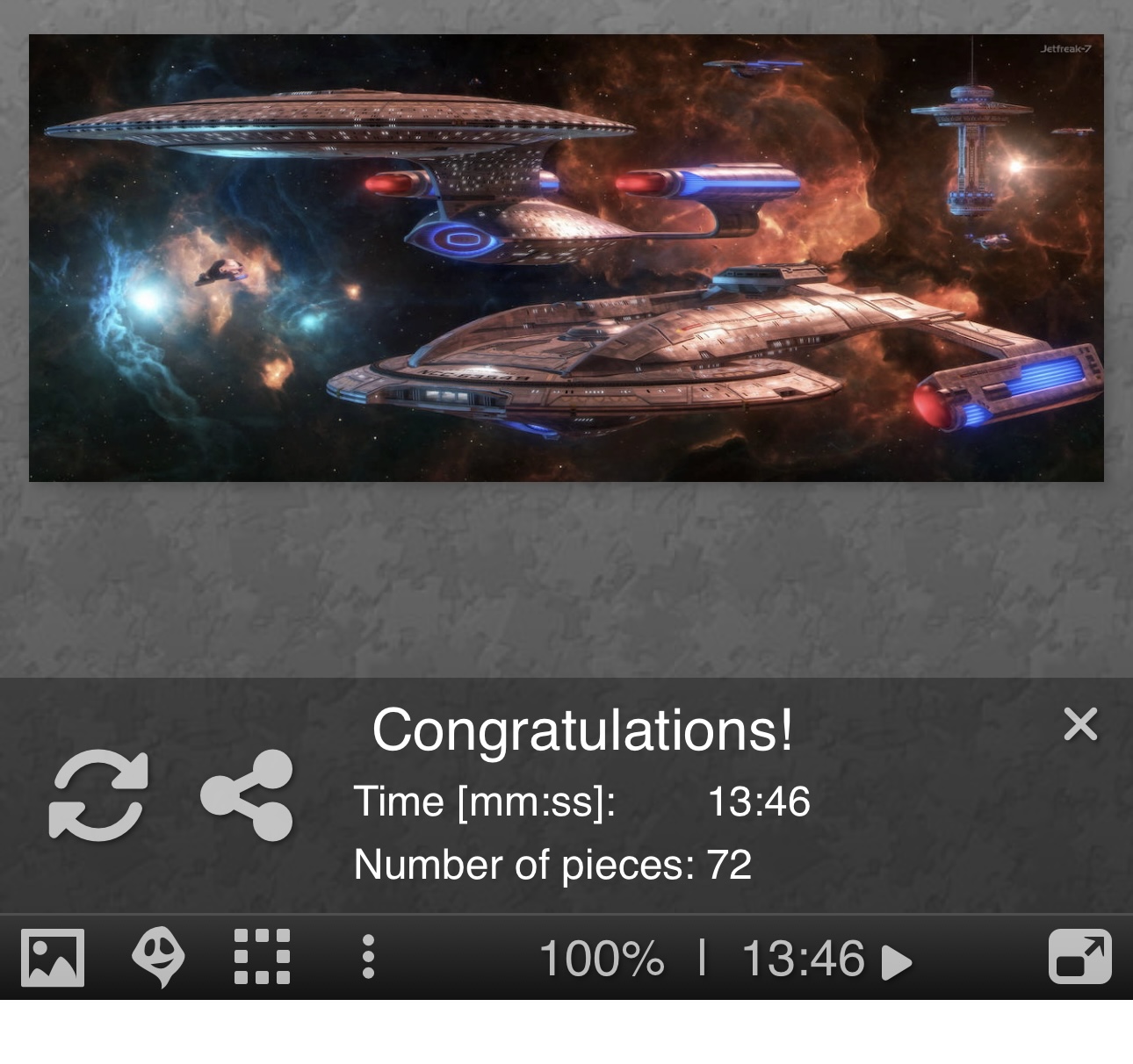Click the Number of pieces: 72 text
Screen dimensions: 1133x1064
pyautogui.click(x=552, y=865)
